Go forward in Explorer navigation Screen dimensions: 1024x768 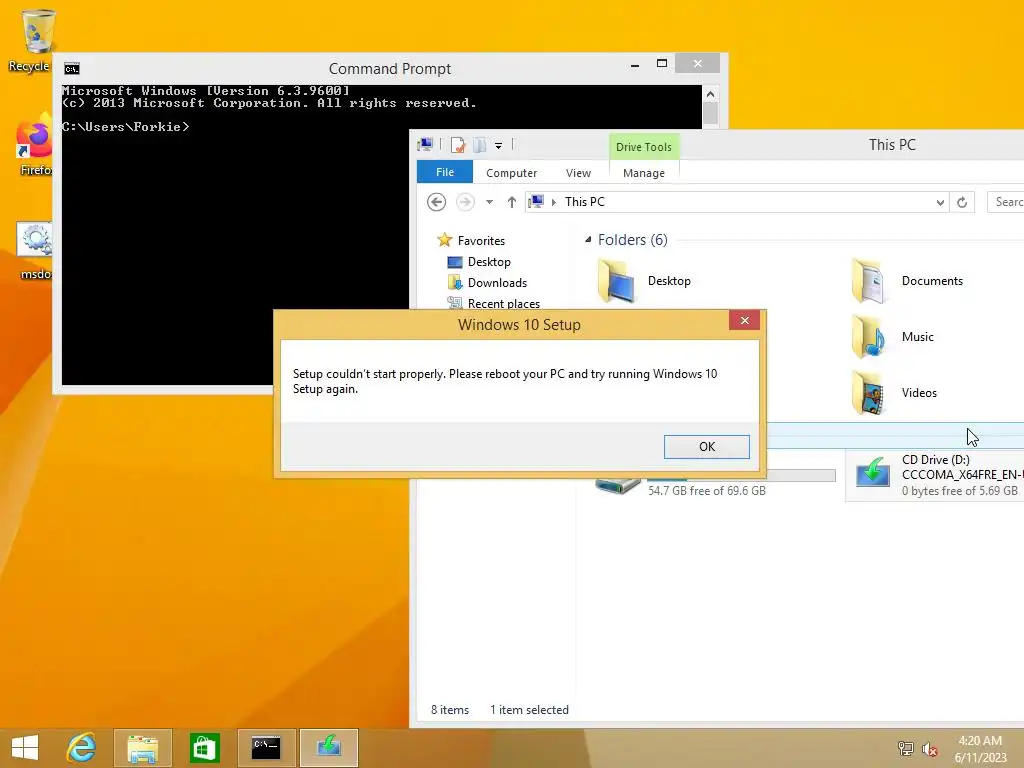tap(465, 202)
